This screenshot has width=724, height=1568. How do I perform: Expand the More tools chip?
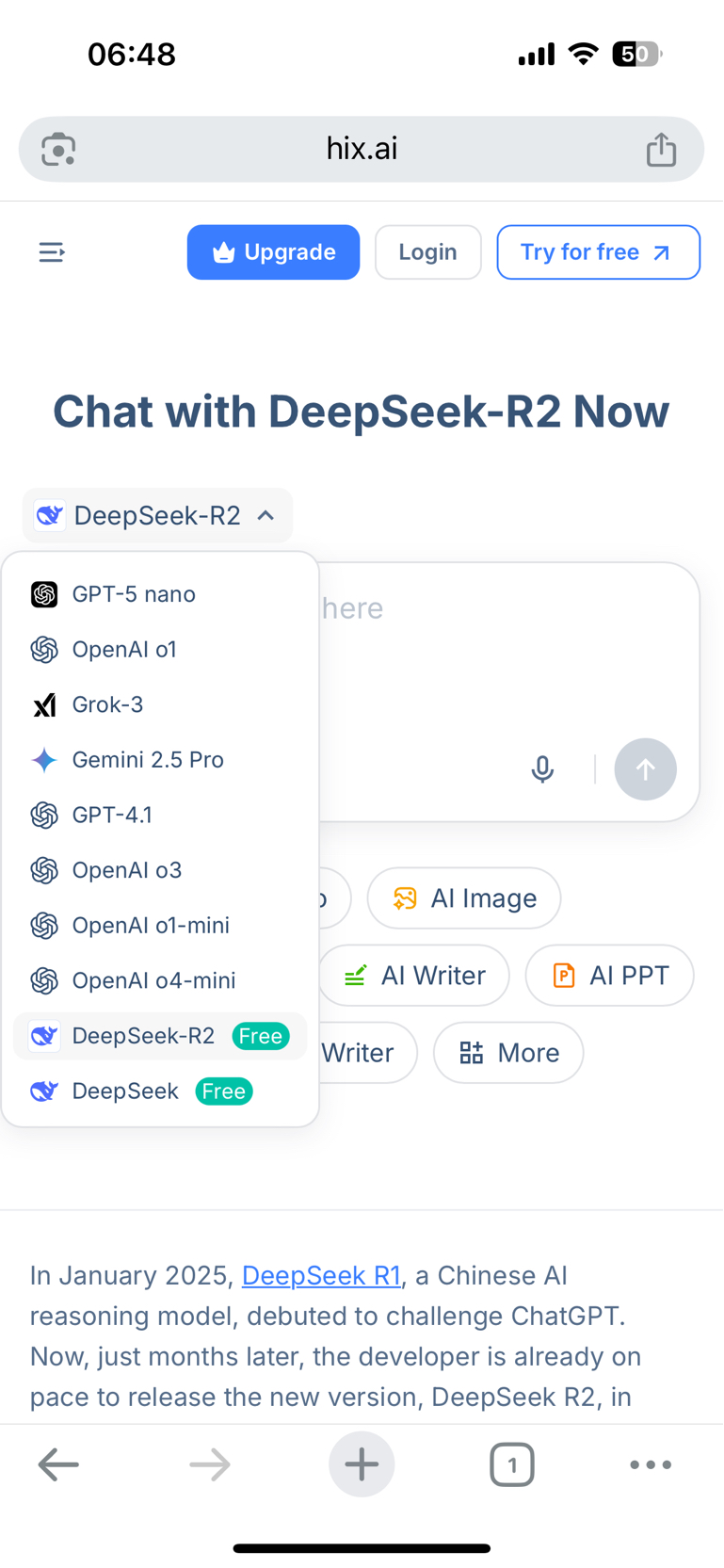tap(508, 1053)
